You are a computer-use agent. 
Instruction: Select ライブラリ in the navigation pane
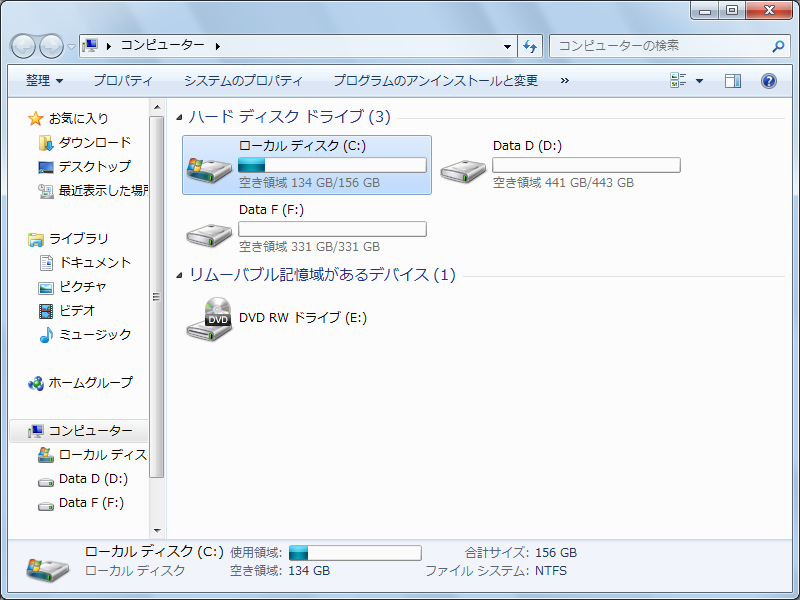coord(79,238)
